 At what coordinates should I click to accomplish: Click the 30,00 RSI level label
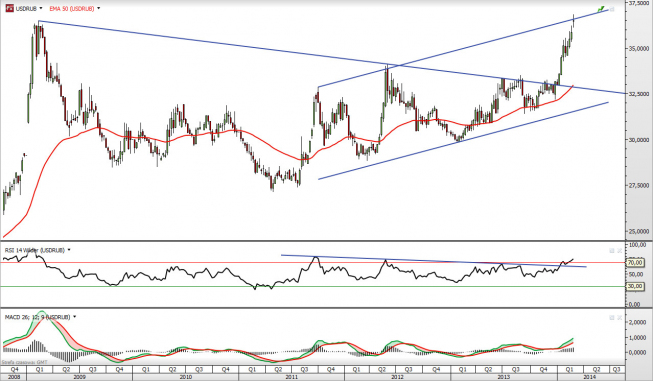[x=636, y=286]
